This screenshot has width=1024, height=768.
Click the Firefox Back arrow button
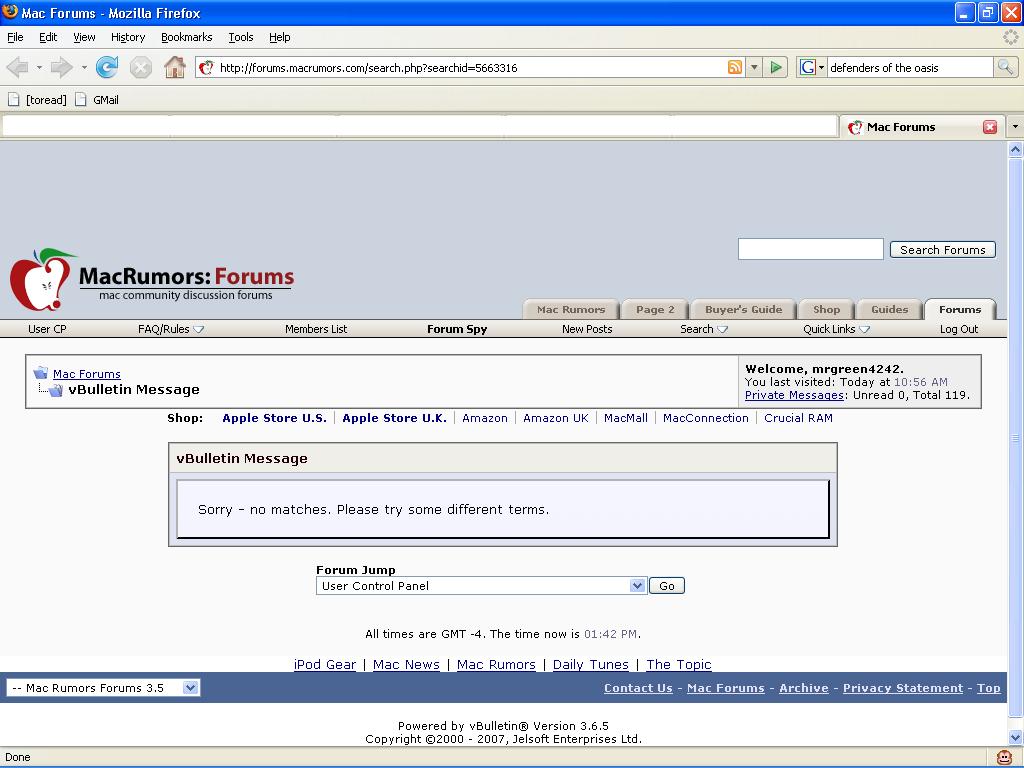coord(18,67)
